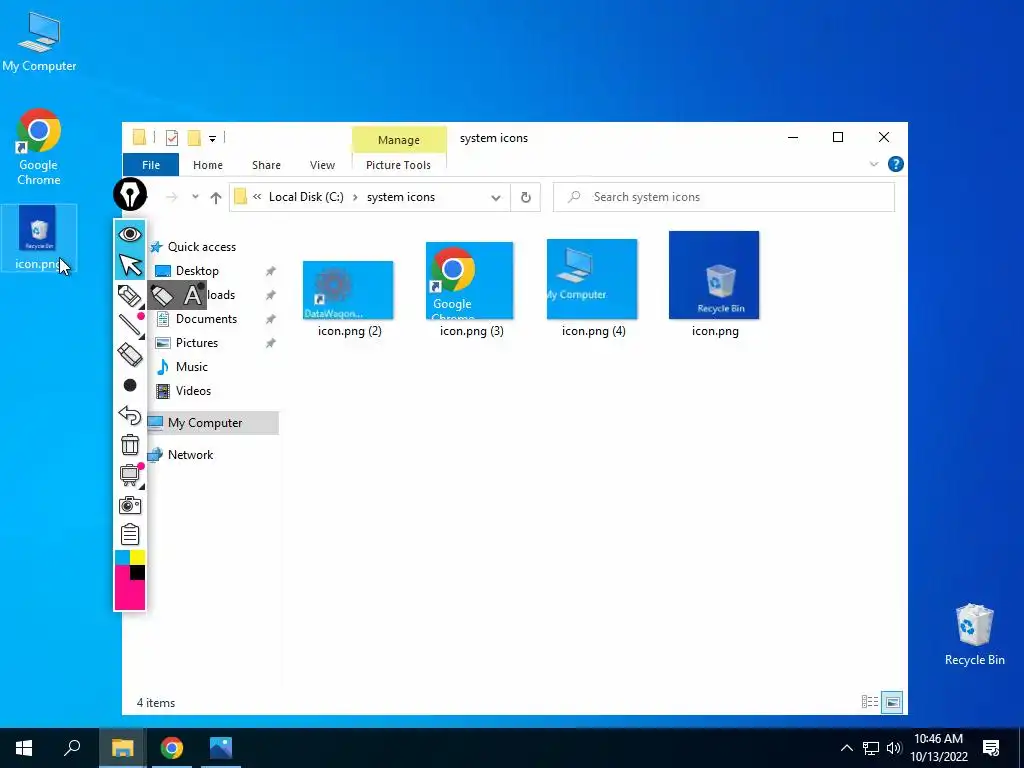Viewport: 1024px width, 768px height.
Task: Click the Forward navigation arrow
Action: click(x=172, y=197)
